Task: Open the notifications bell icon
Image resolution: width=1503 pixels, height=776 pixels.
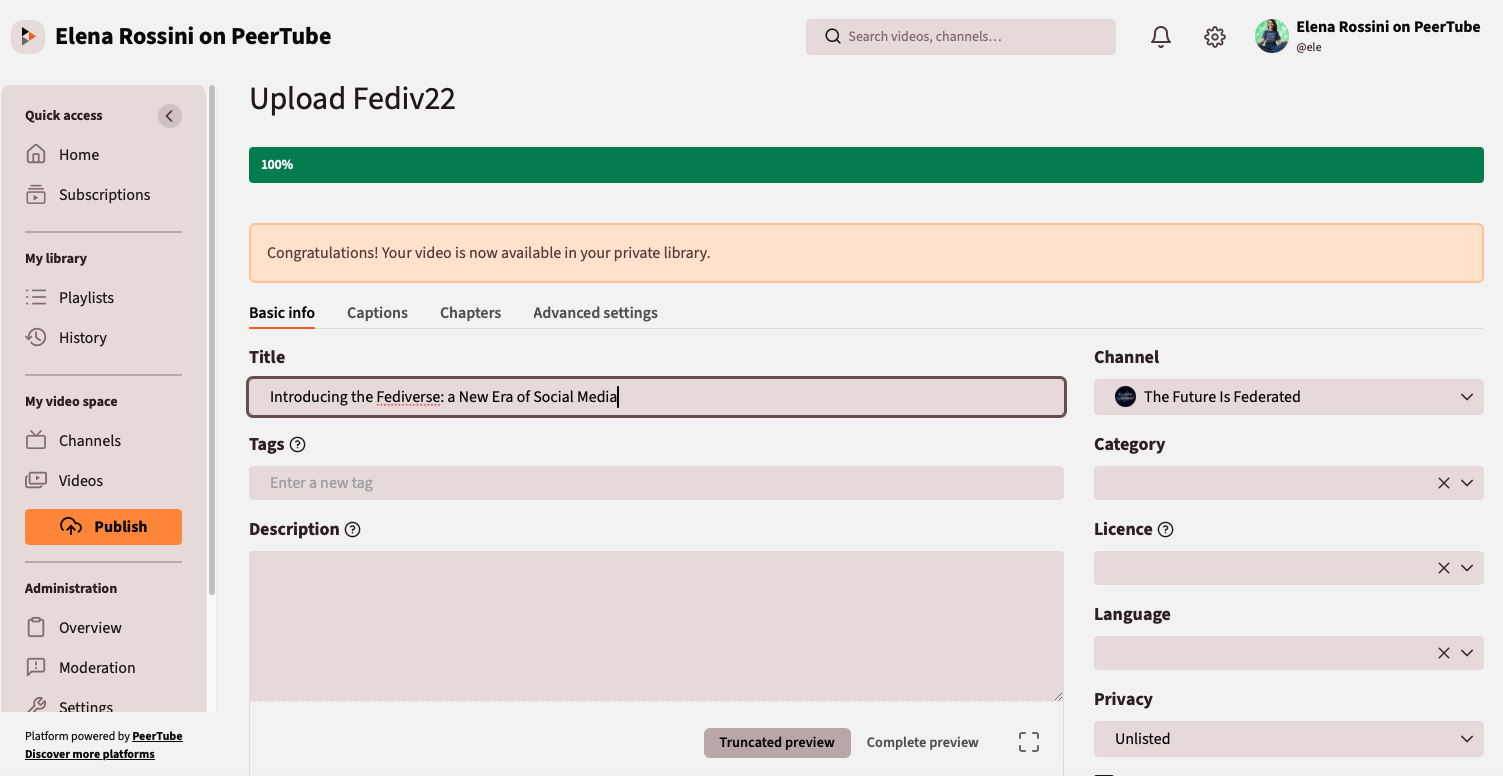Action: pyautogui.click(x=1160, y=37)
